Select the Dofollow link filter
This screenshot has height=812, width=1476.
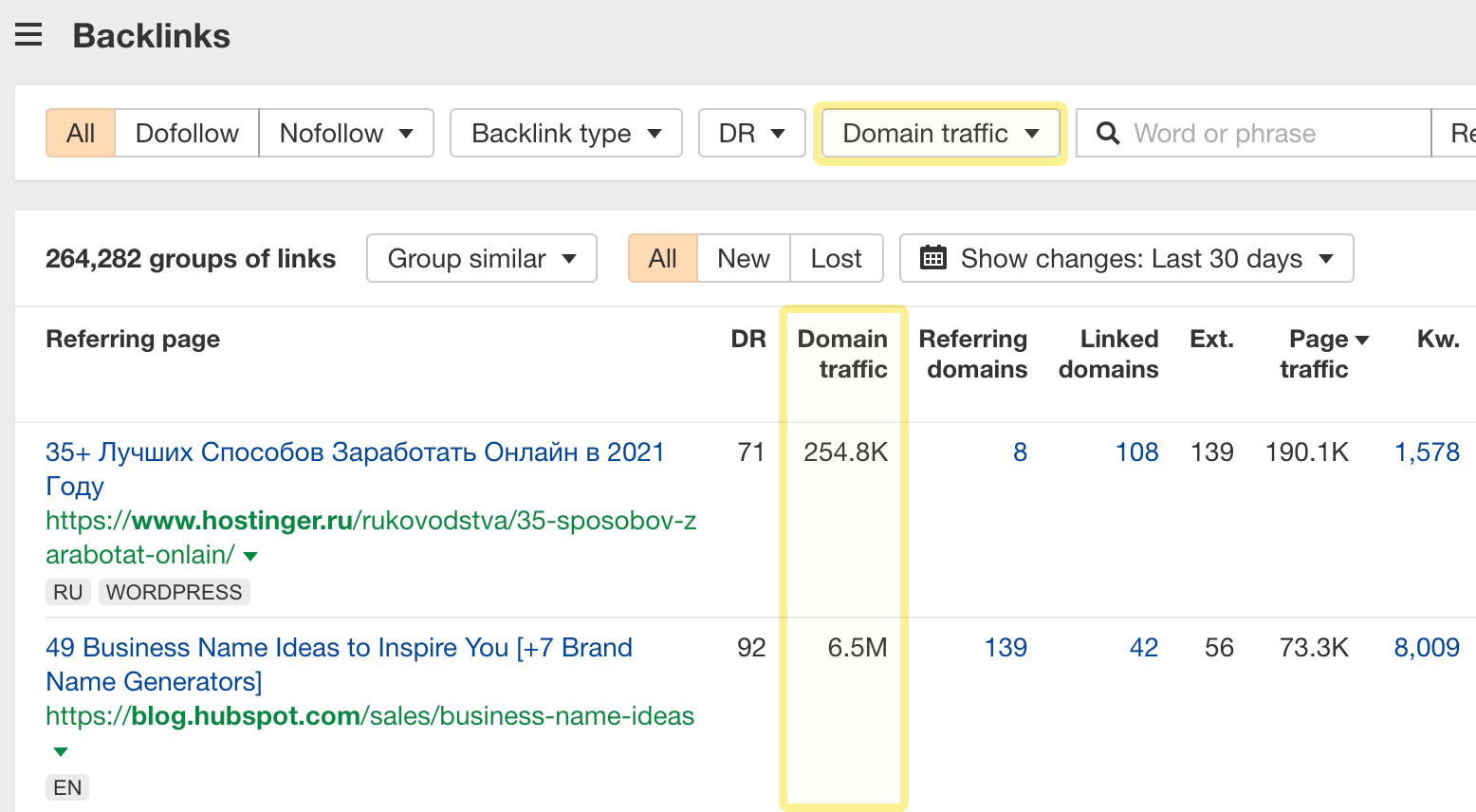tap(187, 134)
